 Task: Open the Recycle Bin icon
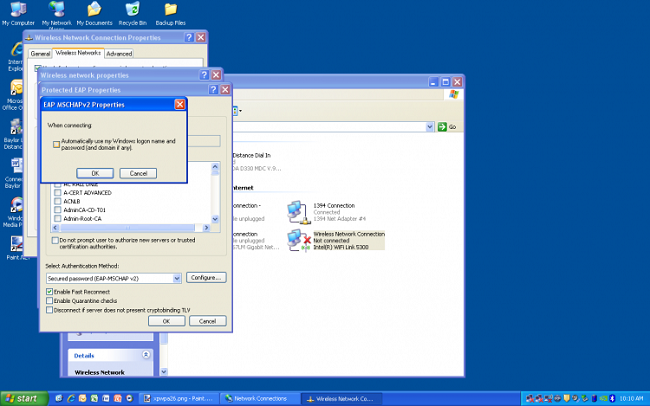click(132, 13)
